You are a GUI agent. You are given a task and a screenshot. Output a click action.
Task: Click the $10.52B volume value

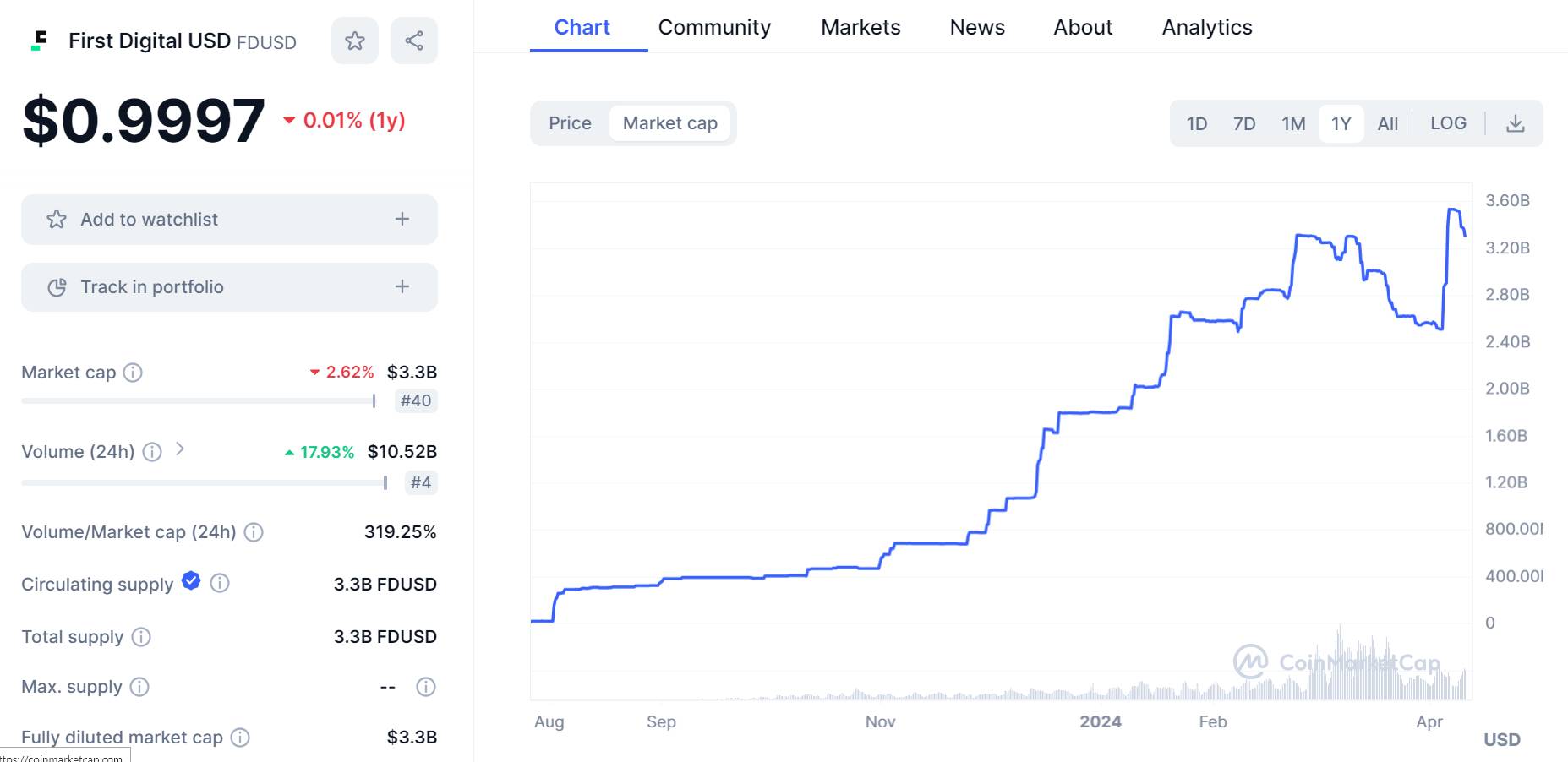click(x=402, y=452)
